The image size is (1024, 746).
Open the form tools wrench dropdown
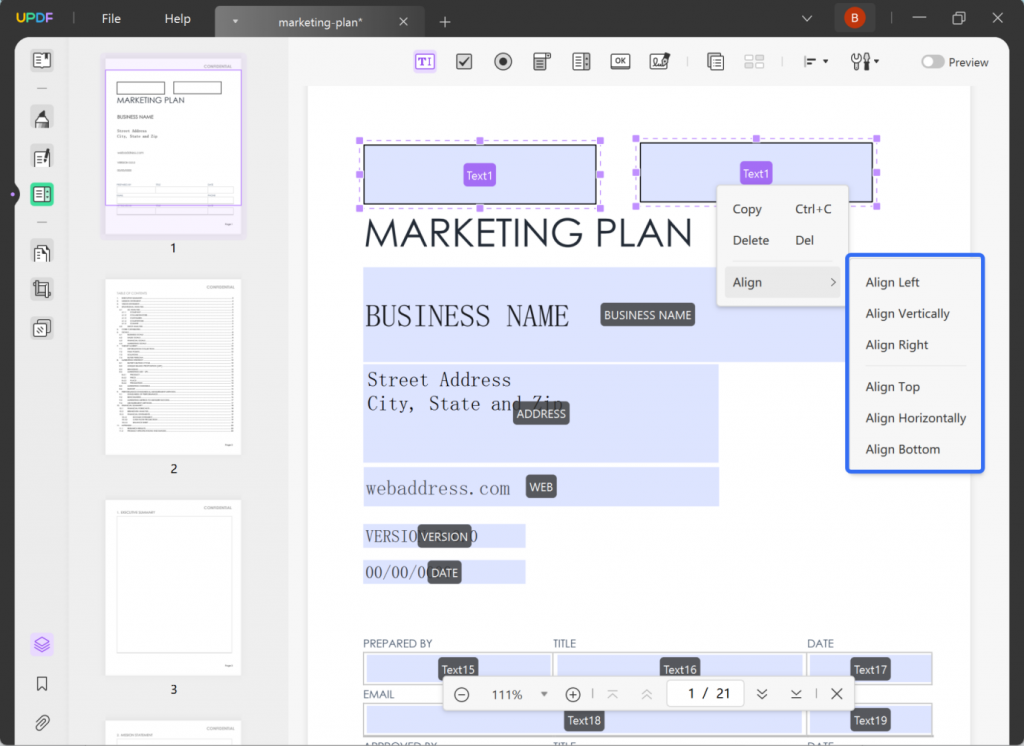pos(865,61)
